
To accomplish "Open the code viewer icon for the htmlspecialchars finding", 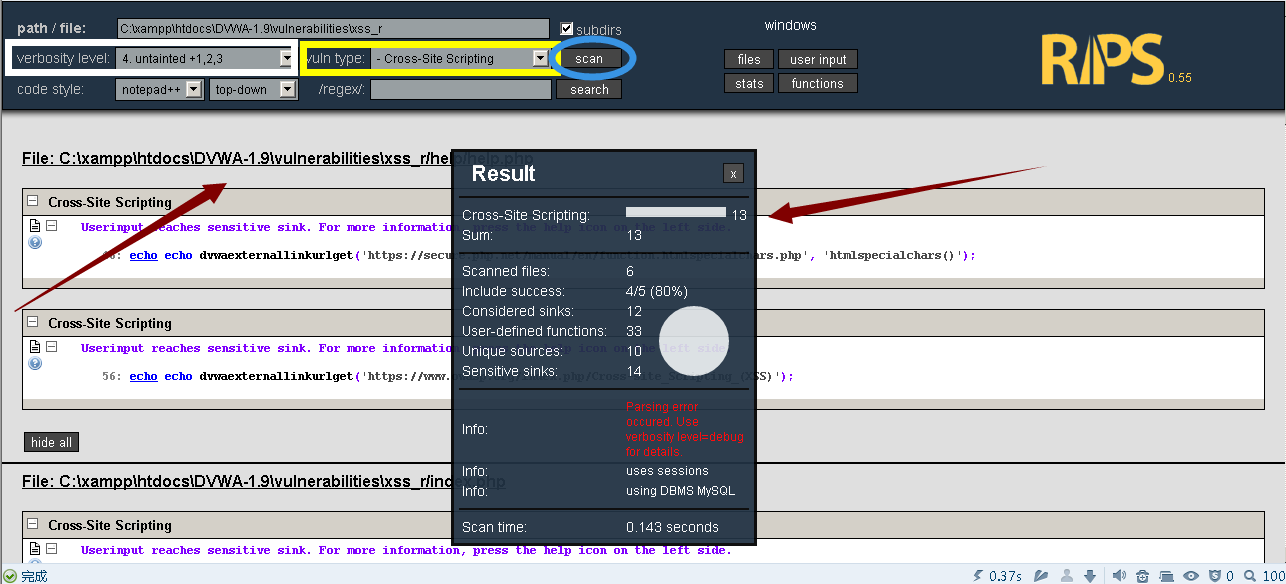I will pos(35,226).
